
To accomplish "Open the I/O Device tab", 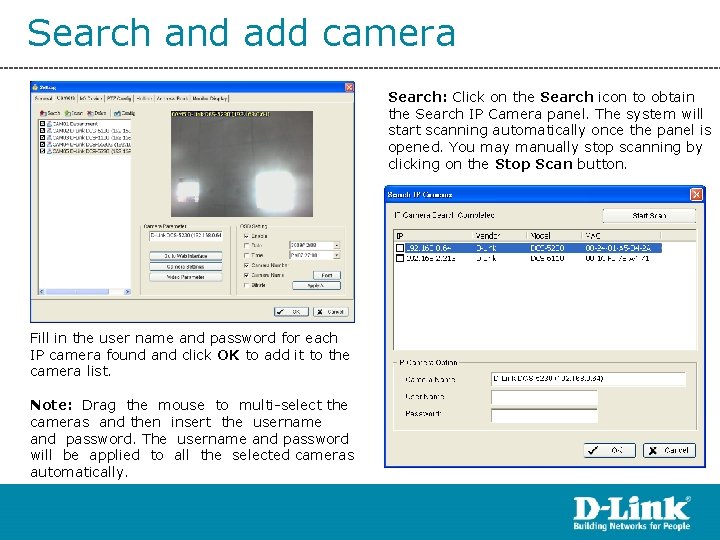I will pos(91,98).
